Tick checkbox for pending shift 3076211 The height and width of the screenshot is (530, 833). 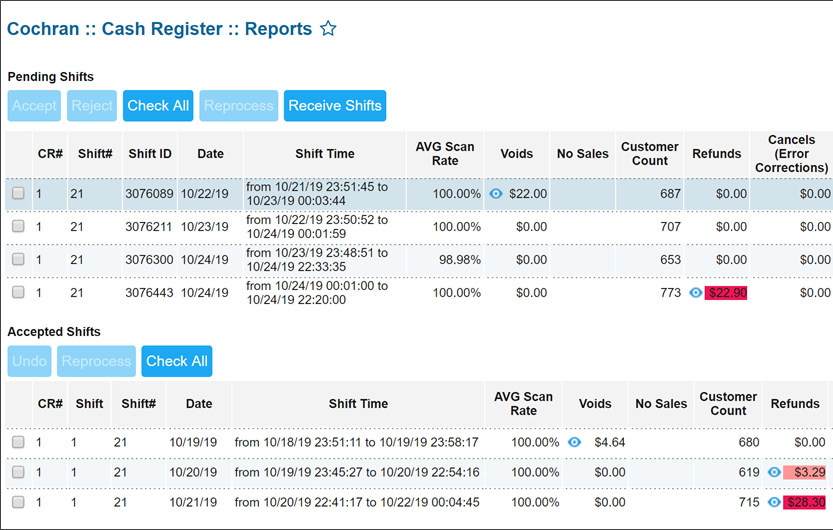click(18, 226)
